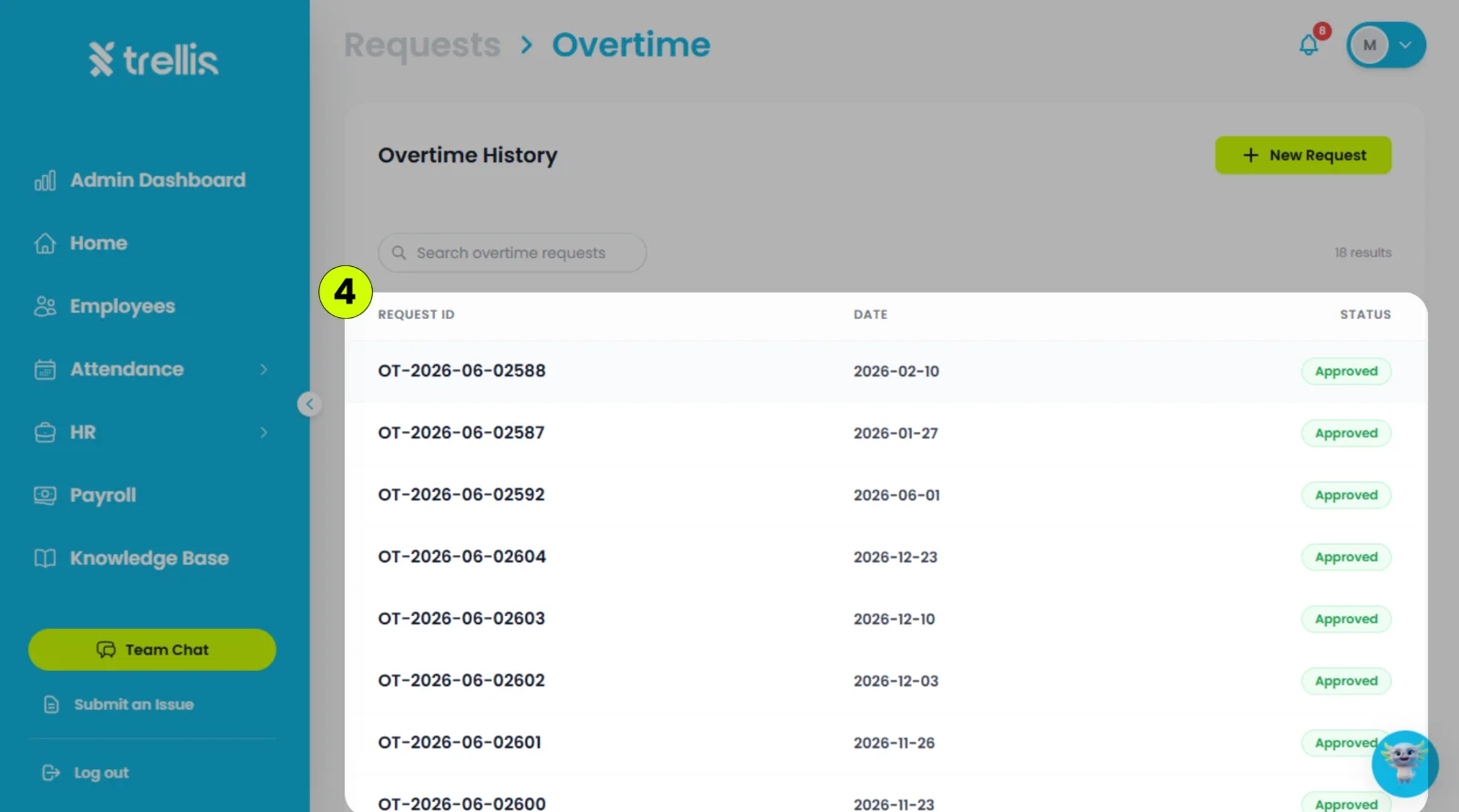Click the Admin Dashboard chart icon
This screenshot has height=812, width=1459.
(x=45, y=180)
